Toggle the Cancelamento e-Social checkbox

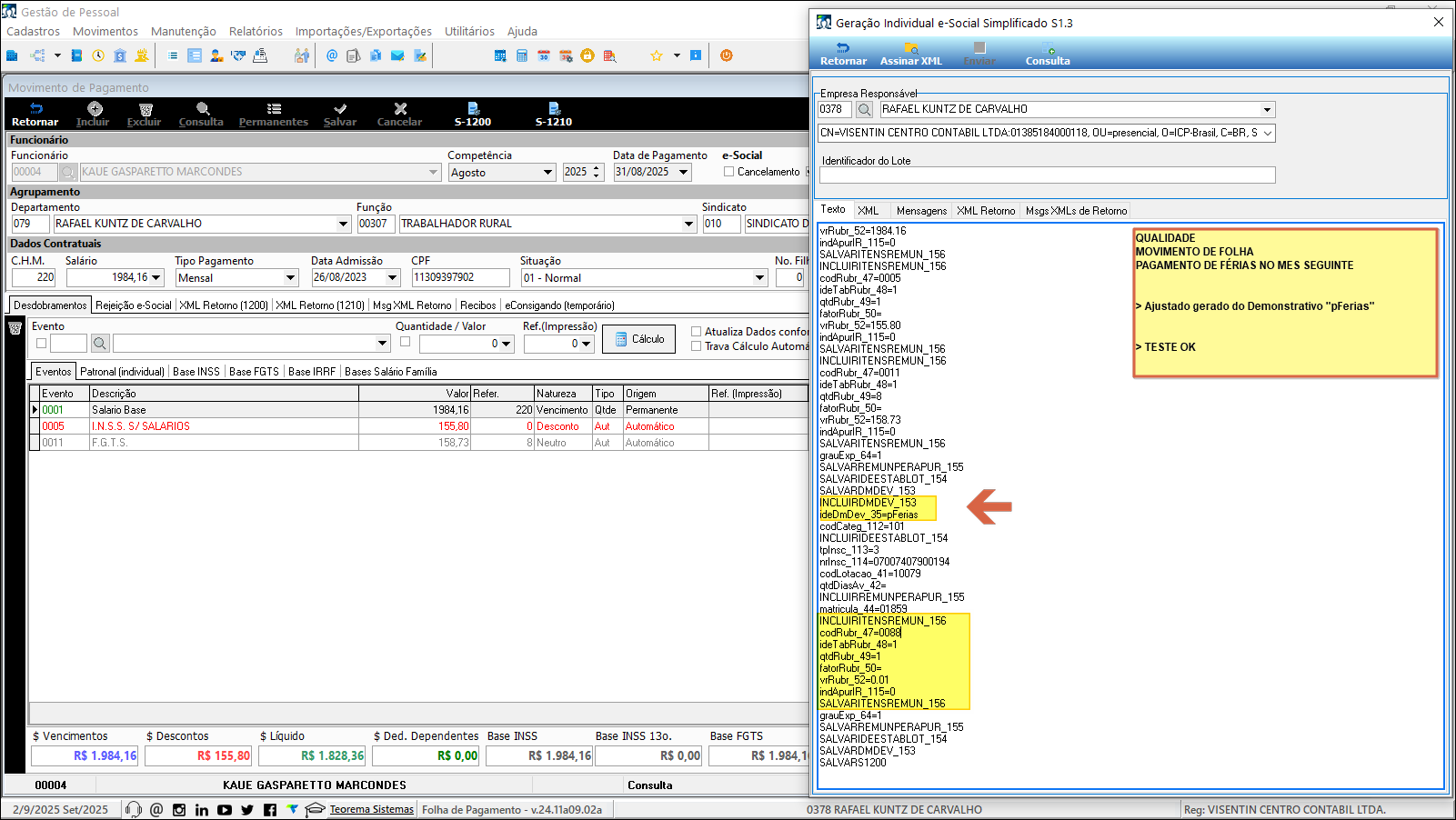[728, 171]
